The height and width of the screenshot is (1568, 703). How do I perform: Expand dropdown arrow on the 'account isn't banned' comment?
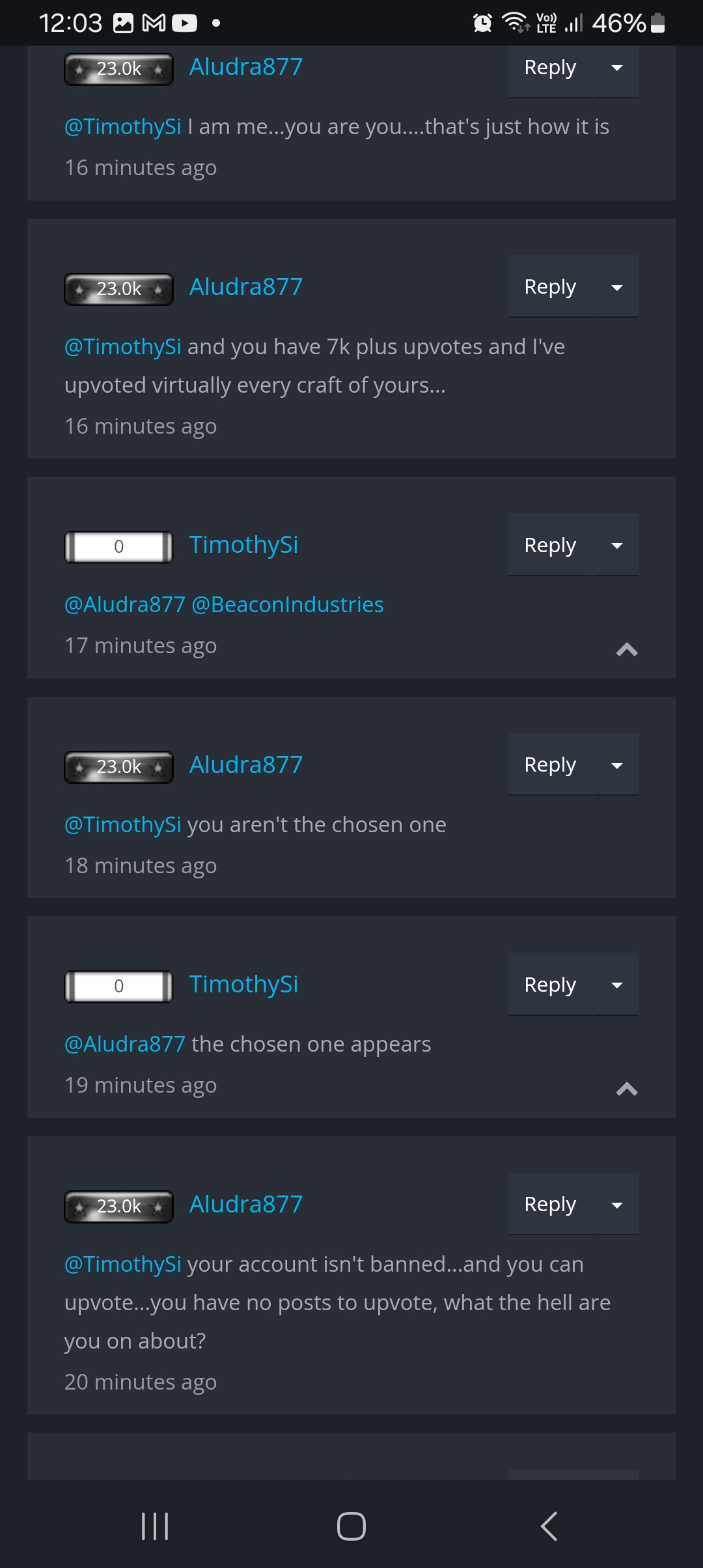(x=616, y=1205)
